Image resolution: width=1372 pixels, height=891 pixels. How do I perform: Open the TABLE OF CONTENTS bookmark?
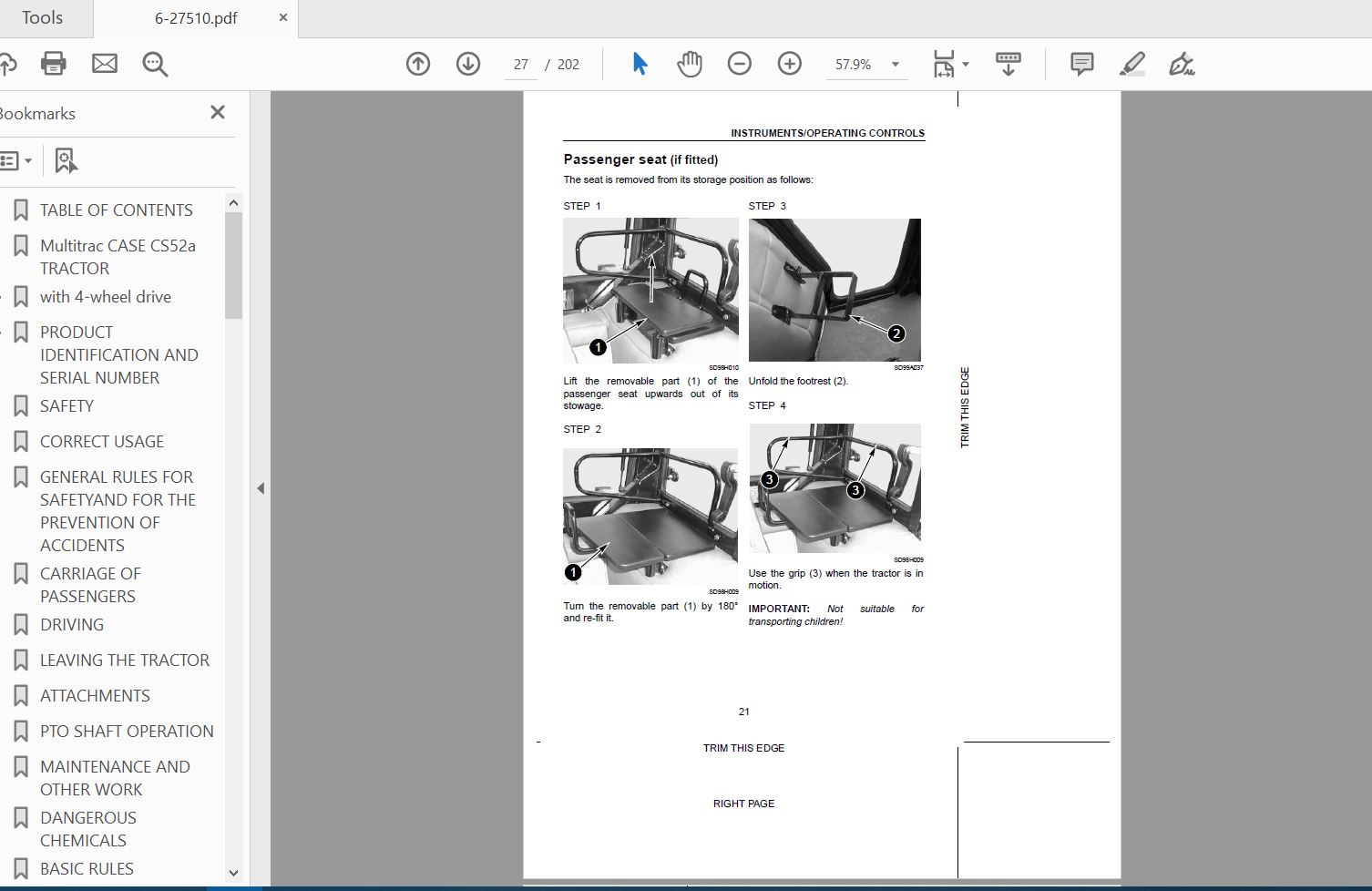coord(117,210)
